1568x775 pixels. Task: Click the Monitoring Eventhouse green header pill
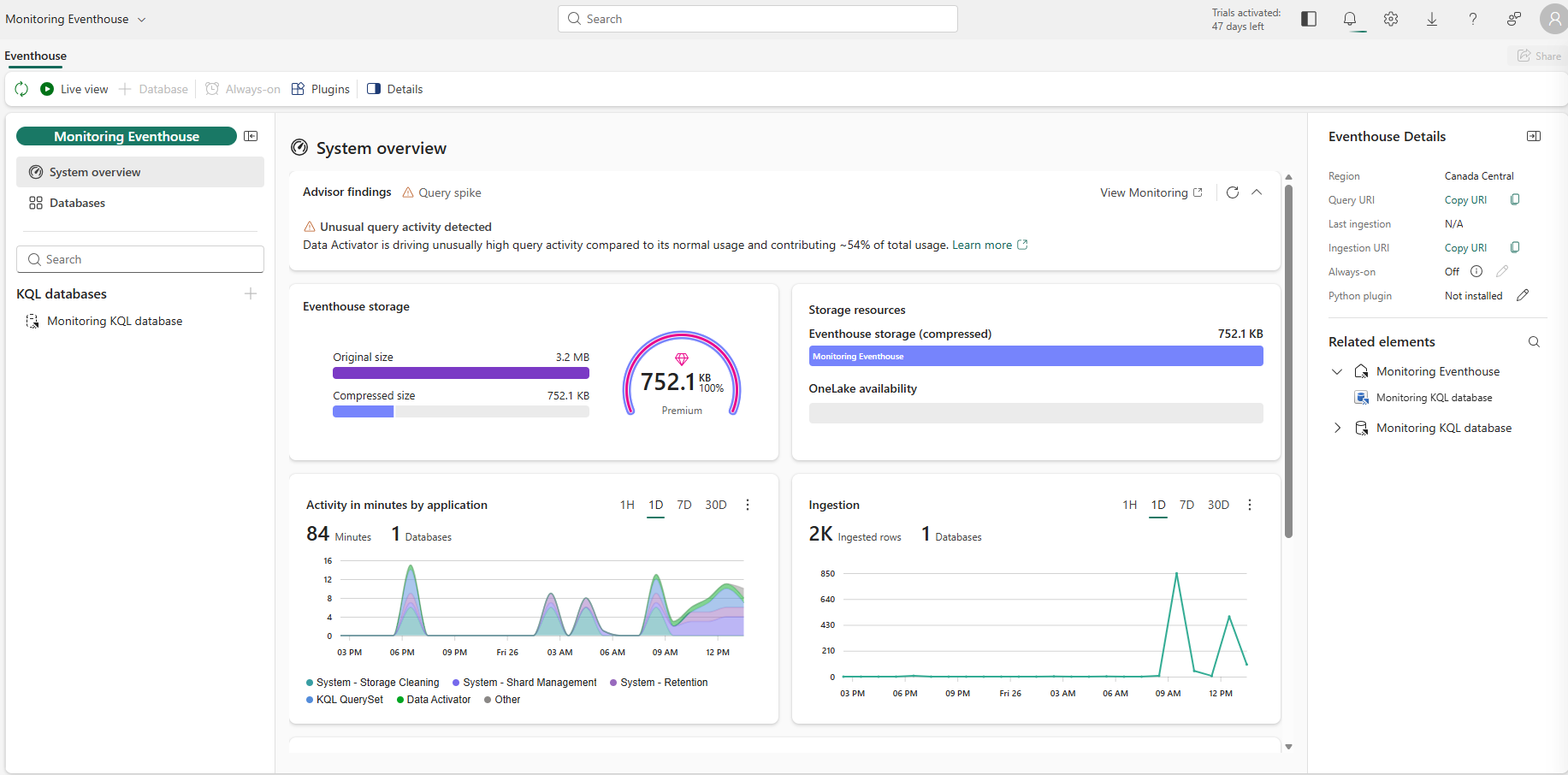(127, 136)
